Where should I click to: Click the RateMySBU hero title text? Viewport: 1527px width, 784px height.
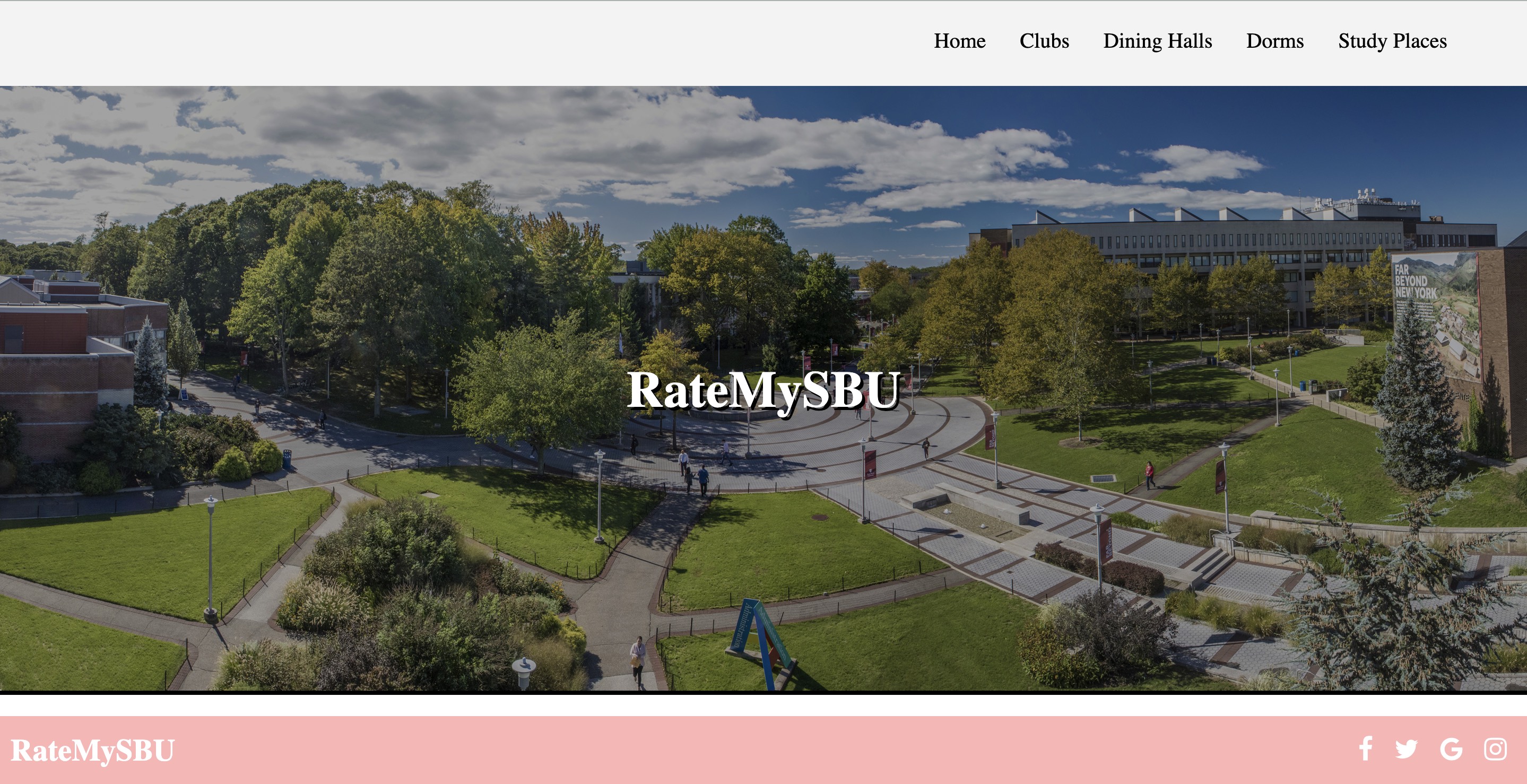763,390
